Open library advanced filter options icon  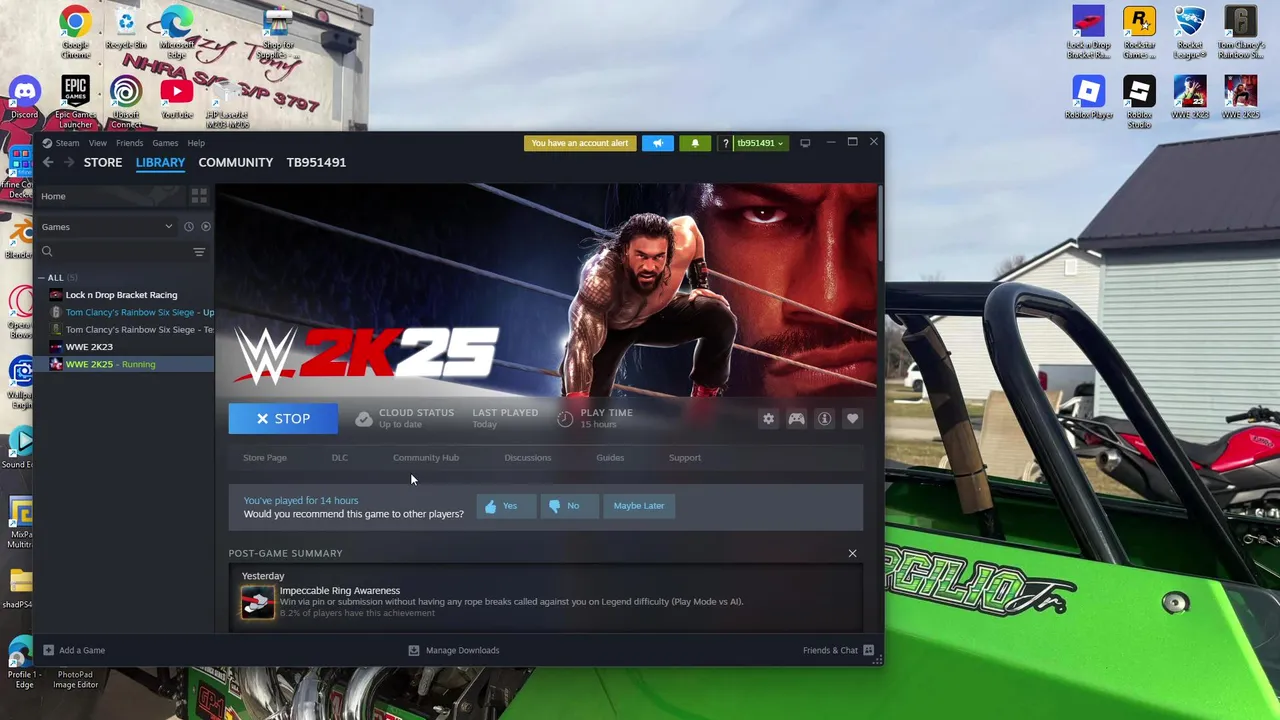[x=199, y=252]
